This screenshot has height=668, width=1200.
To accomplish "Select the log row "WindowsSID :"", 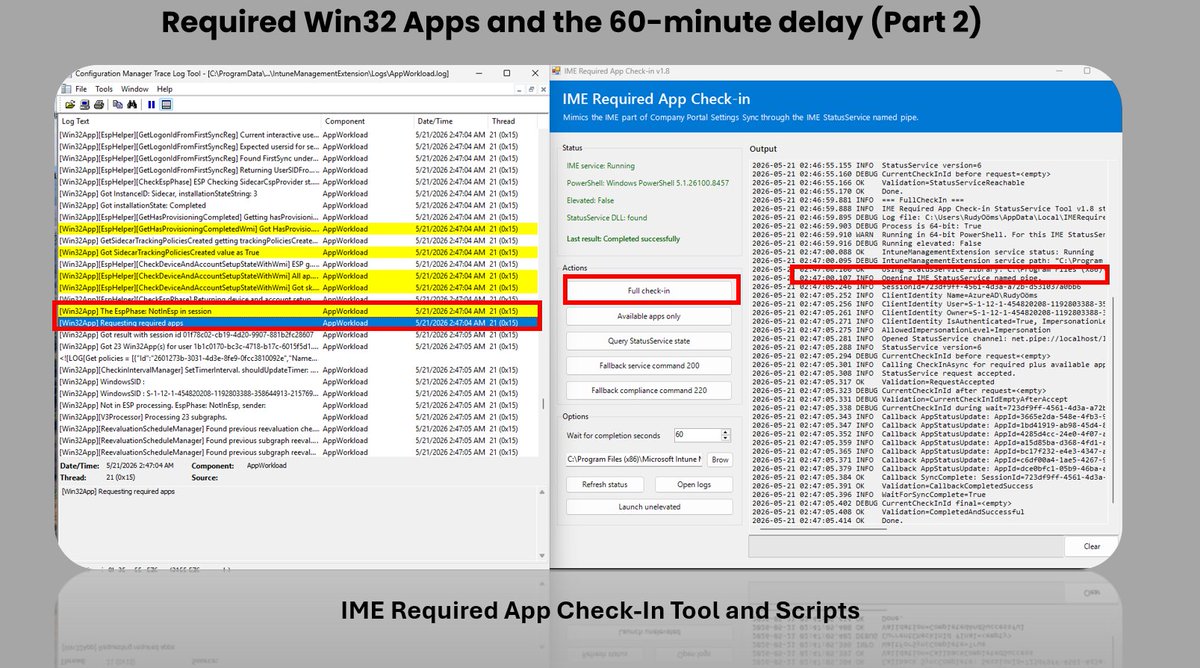I will click(299, 381).
